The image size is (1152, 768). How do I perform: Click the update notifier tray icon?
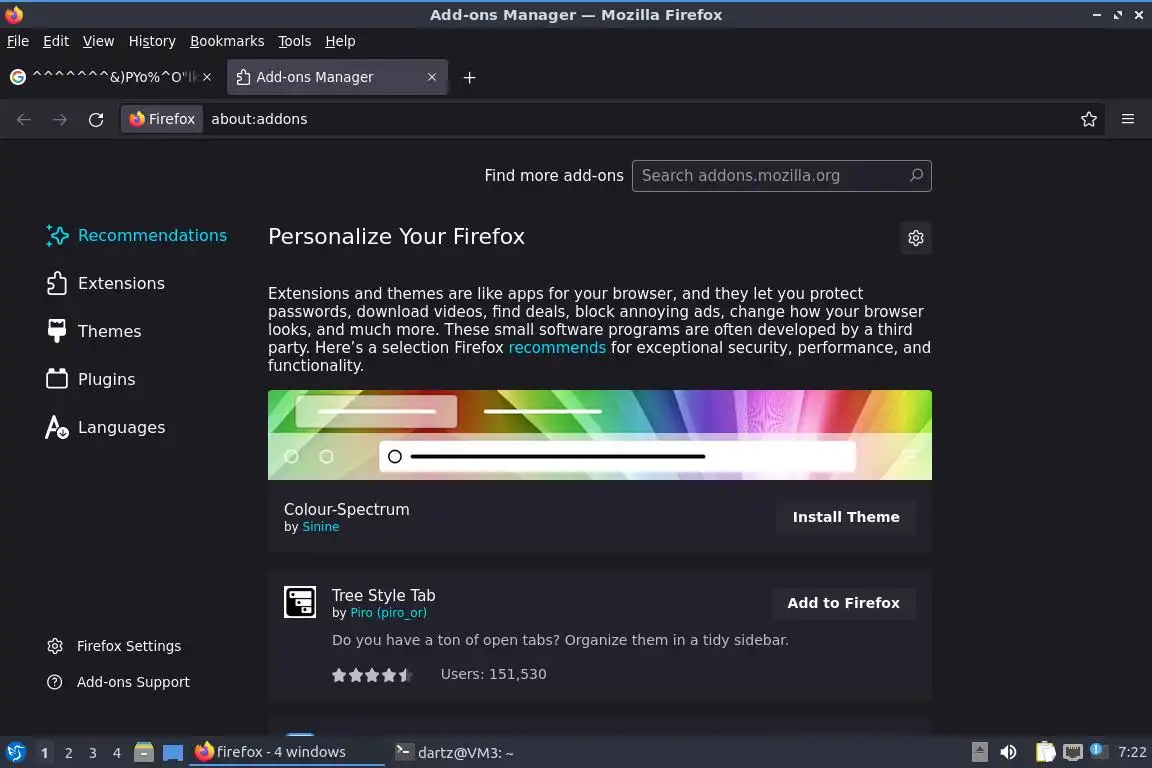click(x=1097, y=750)
